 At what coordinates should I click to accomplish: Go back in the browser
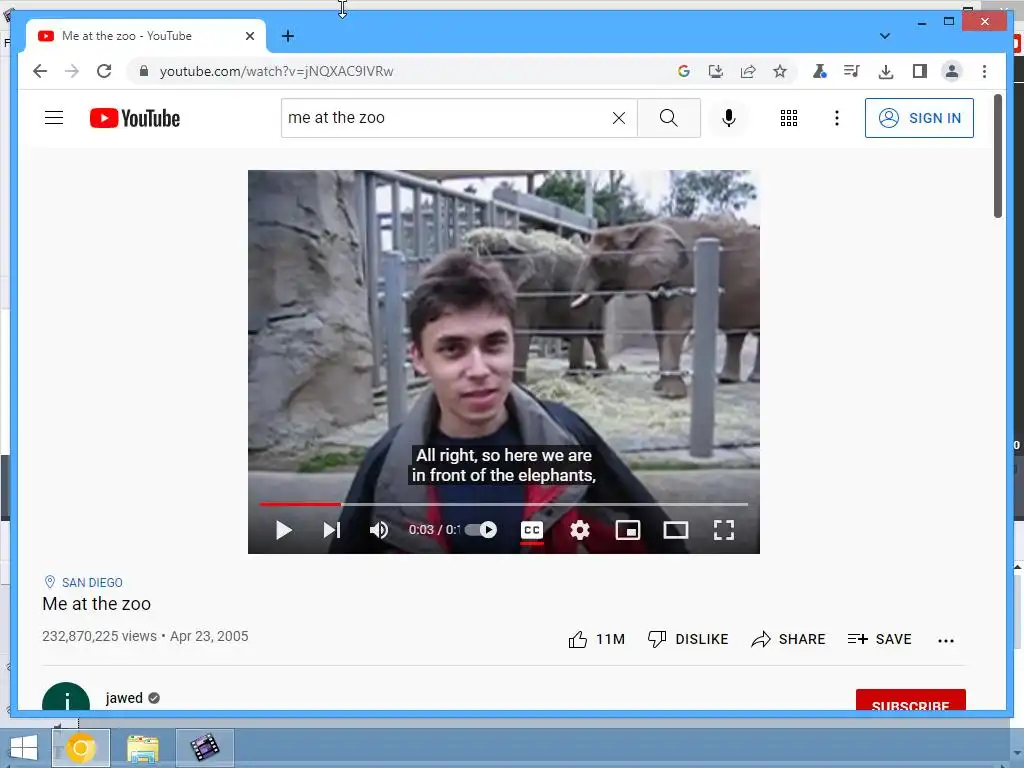40,71
